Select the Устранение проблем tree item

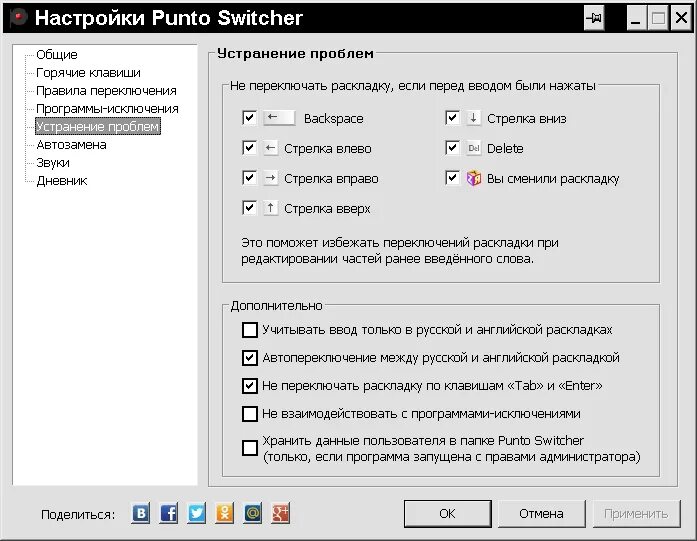coord(98,126)
